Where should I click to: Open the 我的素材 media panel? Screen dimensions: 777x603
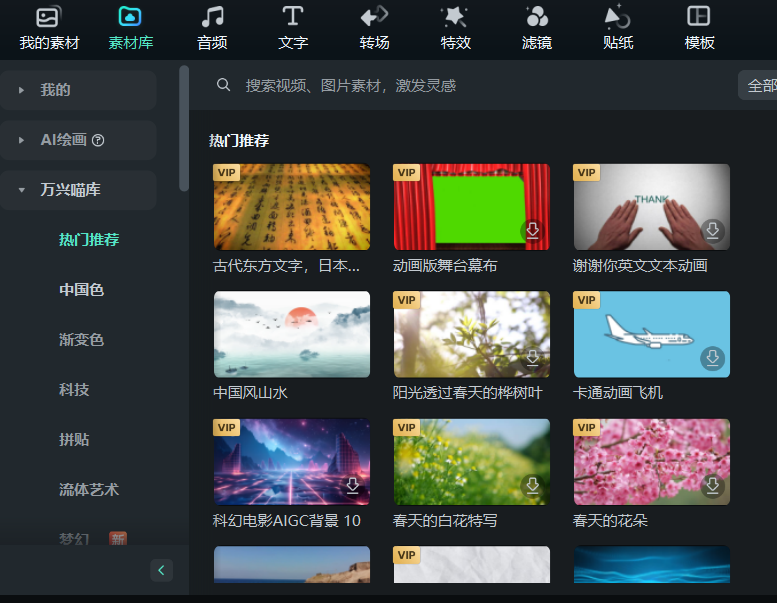pyautogui.click(x=49, y=28)
